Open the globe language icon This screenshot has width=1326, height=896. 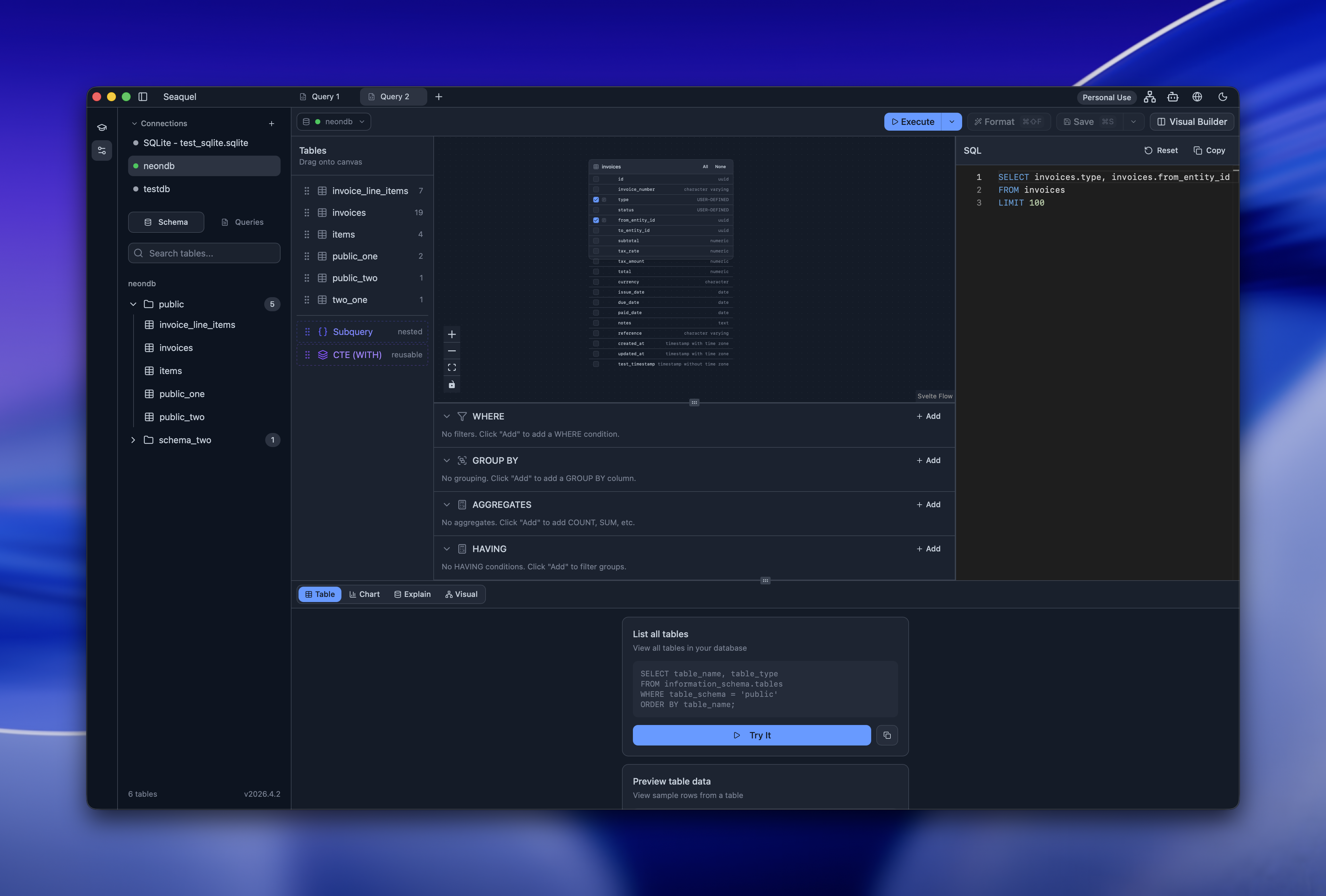(x=1197, y=97)
